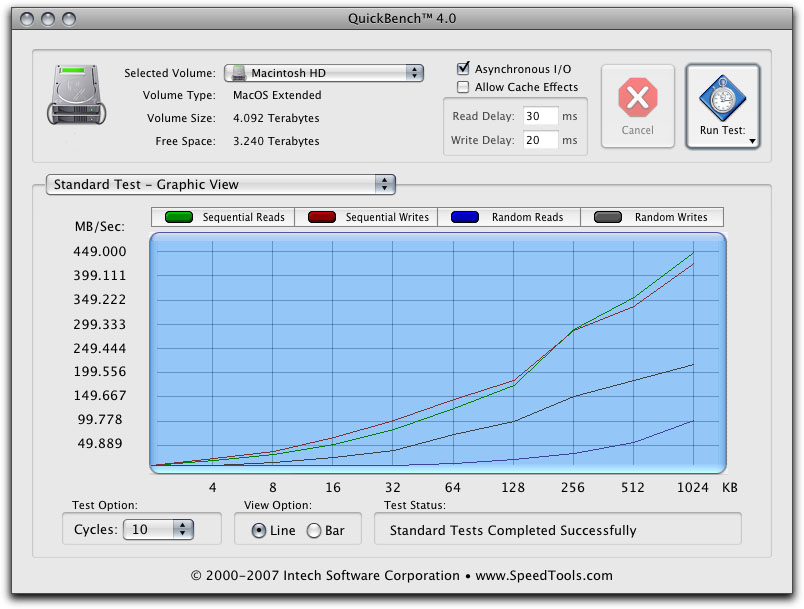Click volume size 4.092 Terabytes text
The width and height of the screenshot is (804, 609).
276,118
